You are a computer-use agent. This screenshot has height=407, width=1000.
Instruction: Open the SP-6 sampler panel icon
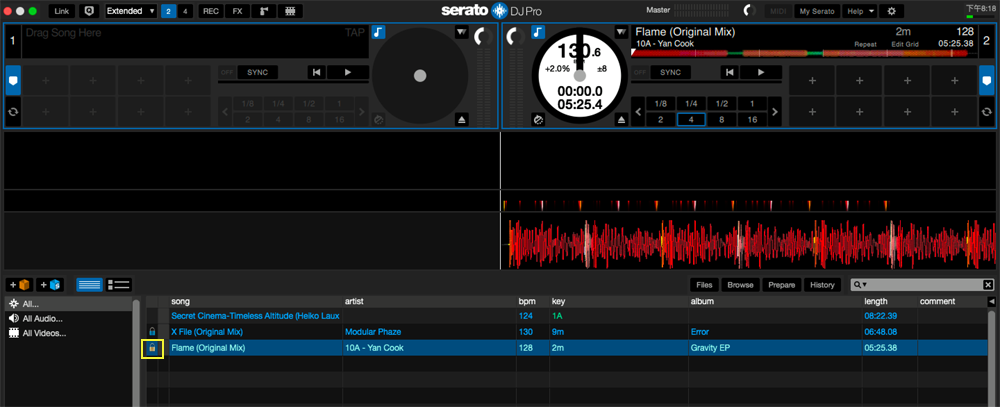click(x=264, y=11)
